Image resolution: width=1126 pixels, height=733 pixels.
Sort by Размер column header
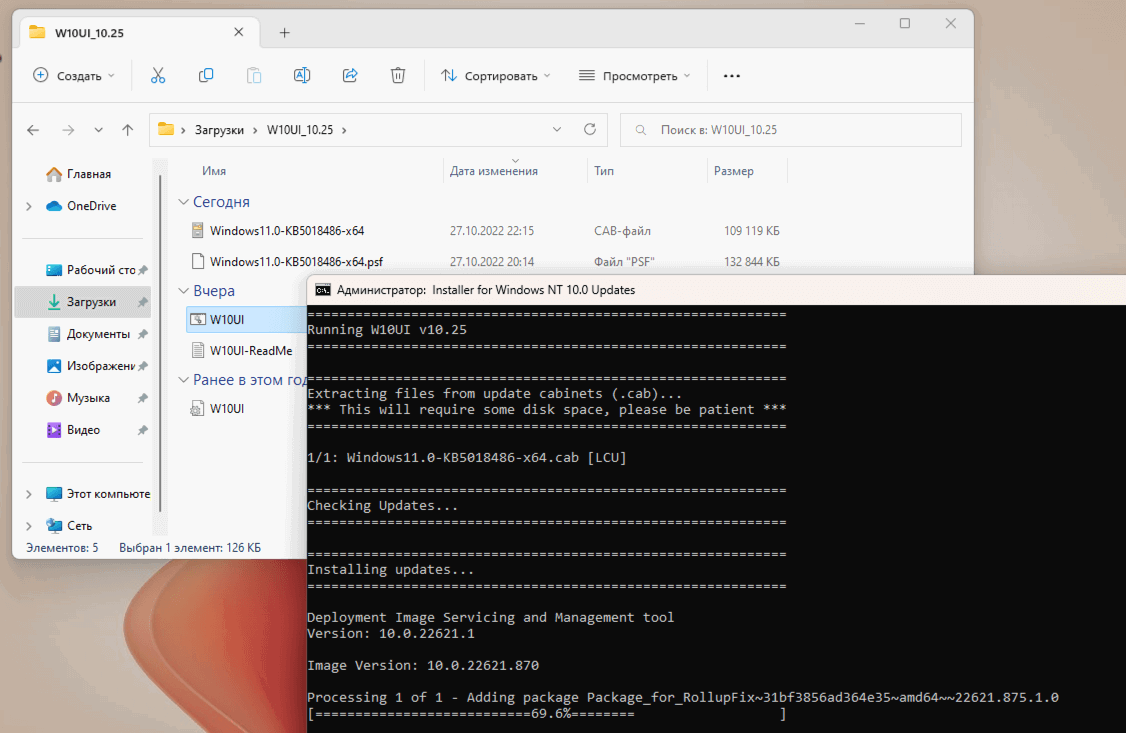[733, 171]
